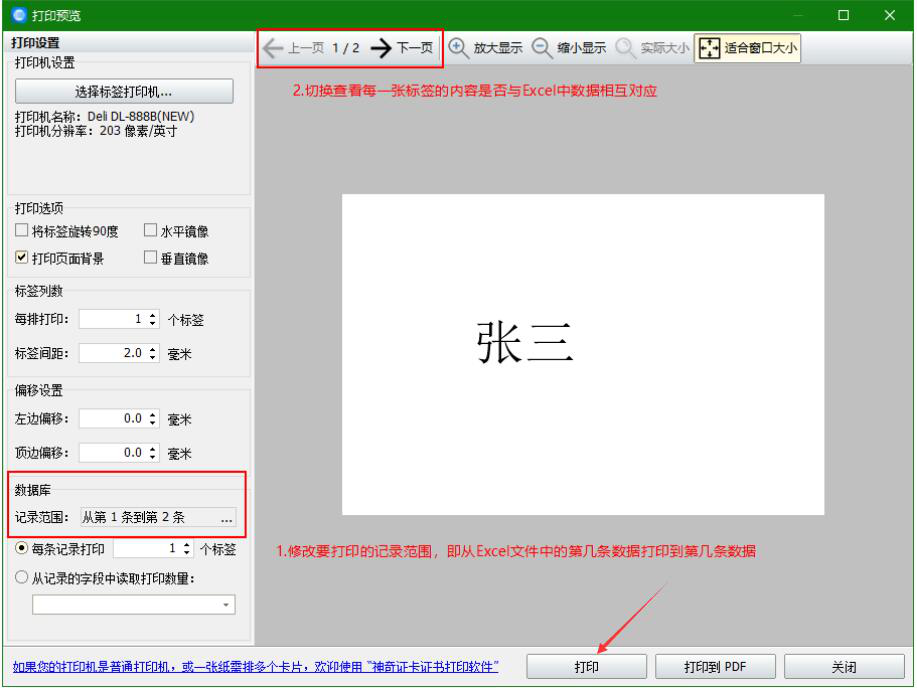Click the 适合窗口大小 fit-to-window icon

point(709,46)
